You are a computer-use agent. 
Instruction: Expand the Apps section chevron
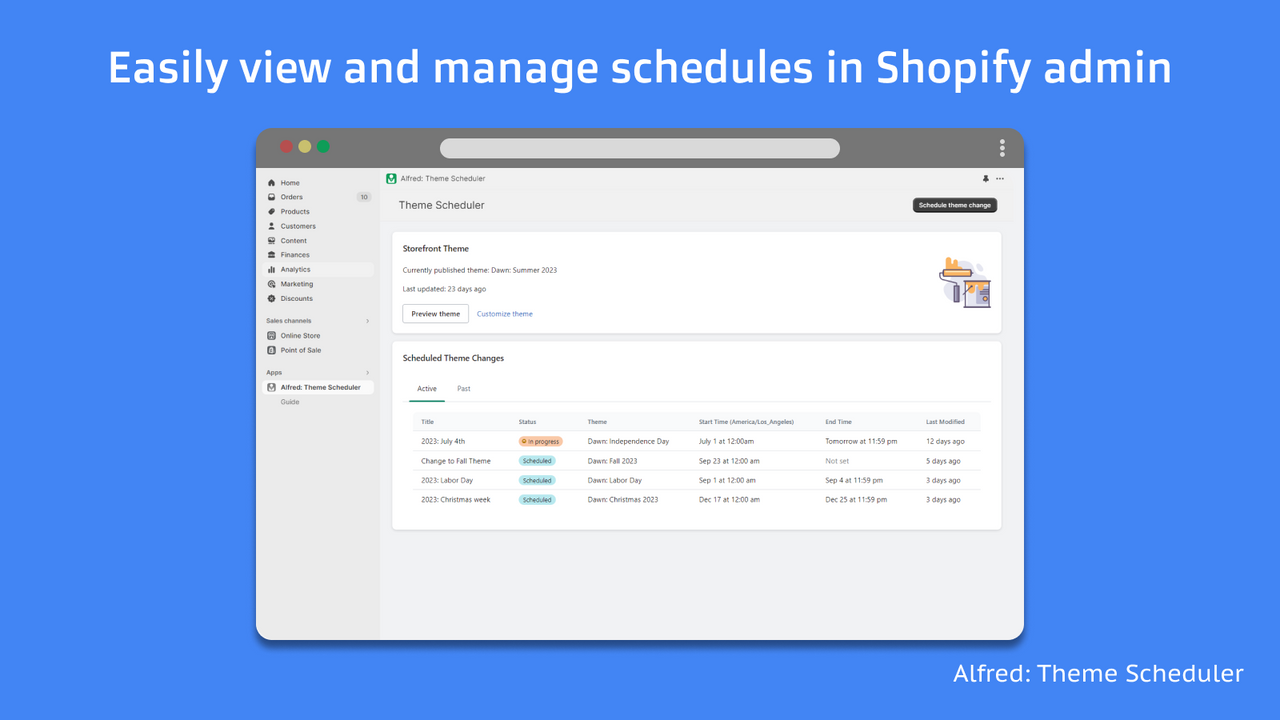pyautogui.click(x=367, y=372)
